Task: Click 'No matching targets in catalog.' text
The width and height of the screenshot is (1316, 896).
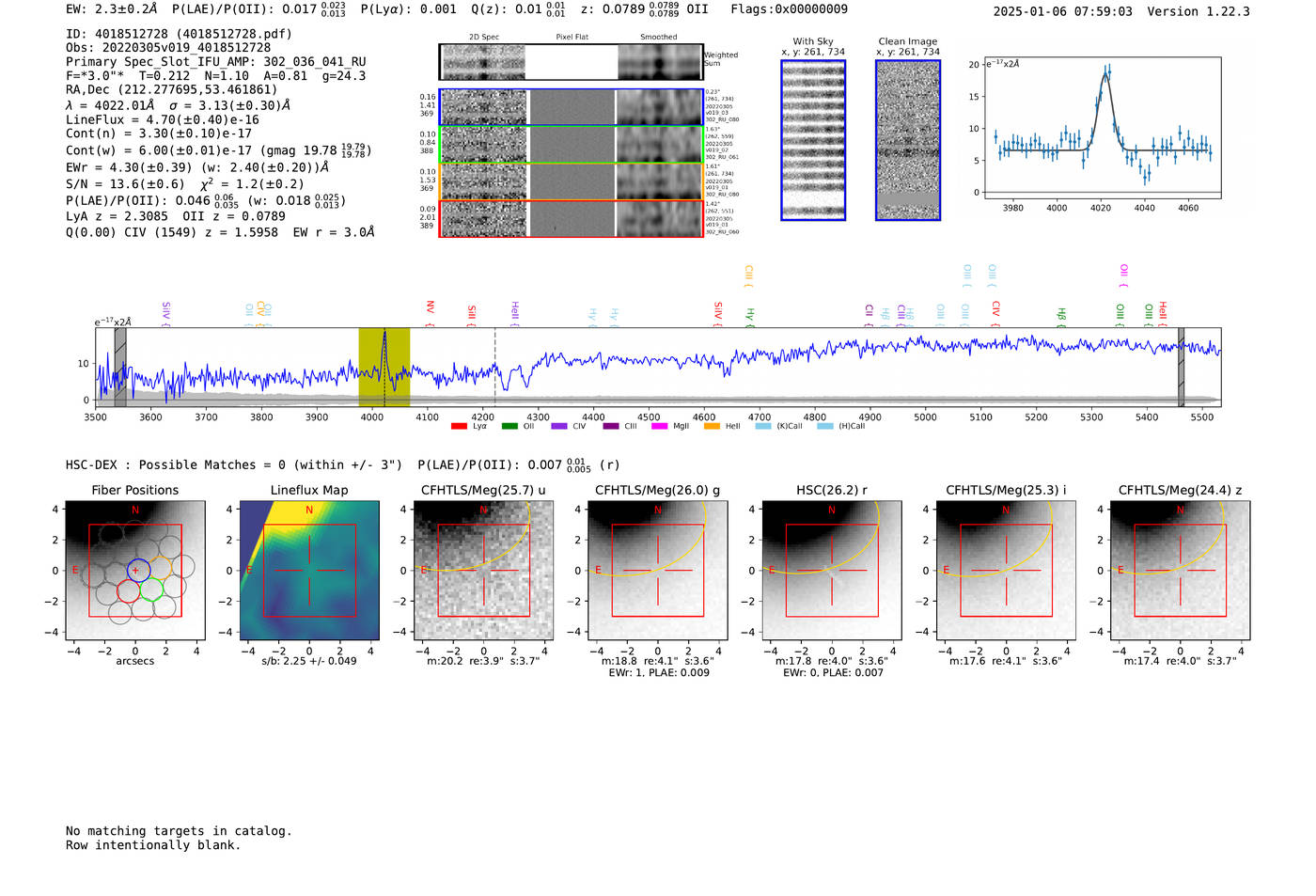Action: [179, 831]
